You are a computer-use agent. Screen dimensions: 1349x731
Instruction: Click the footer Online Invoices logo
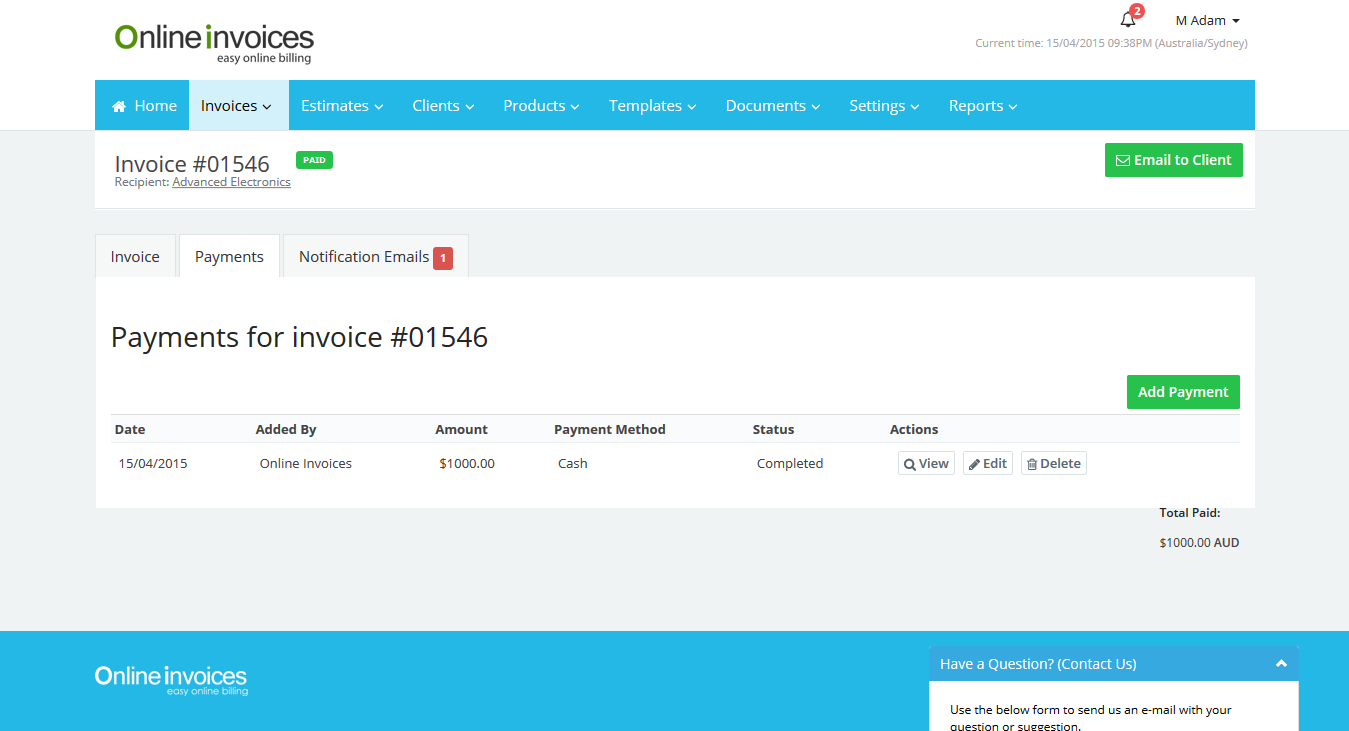pyautogui.click(x=171, y=680)
